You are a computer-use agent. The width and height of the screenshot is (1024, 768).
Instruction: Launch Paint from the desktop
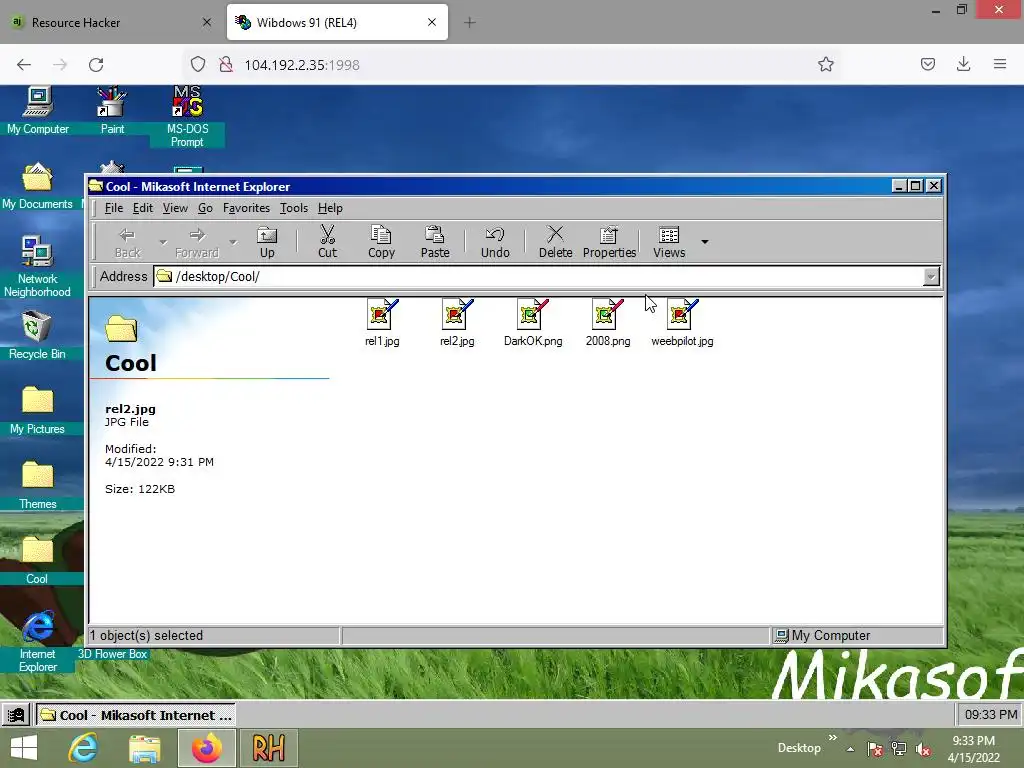(x=112, y=110)
